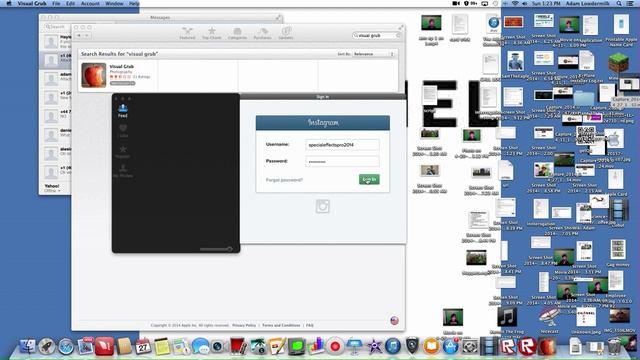Open Spotlight search in the menu bar

(x=619, y=3)
